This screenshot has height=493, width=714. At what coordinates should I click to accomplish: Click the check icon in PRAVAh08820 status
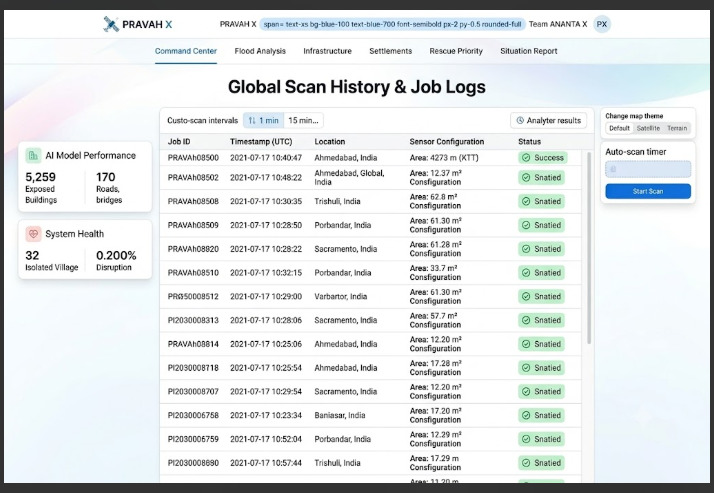coord(526,249)
